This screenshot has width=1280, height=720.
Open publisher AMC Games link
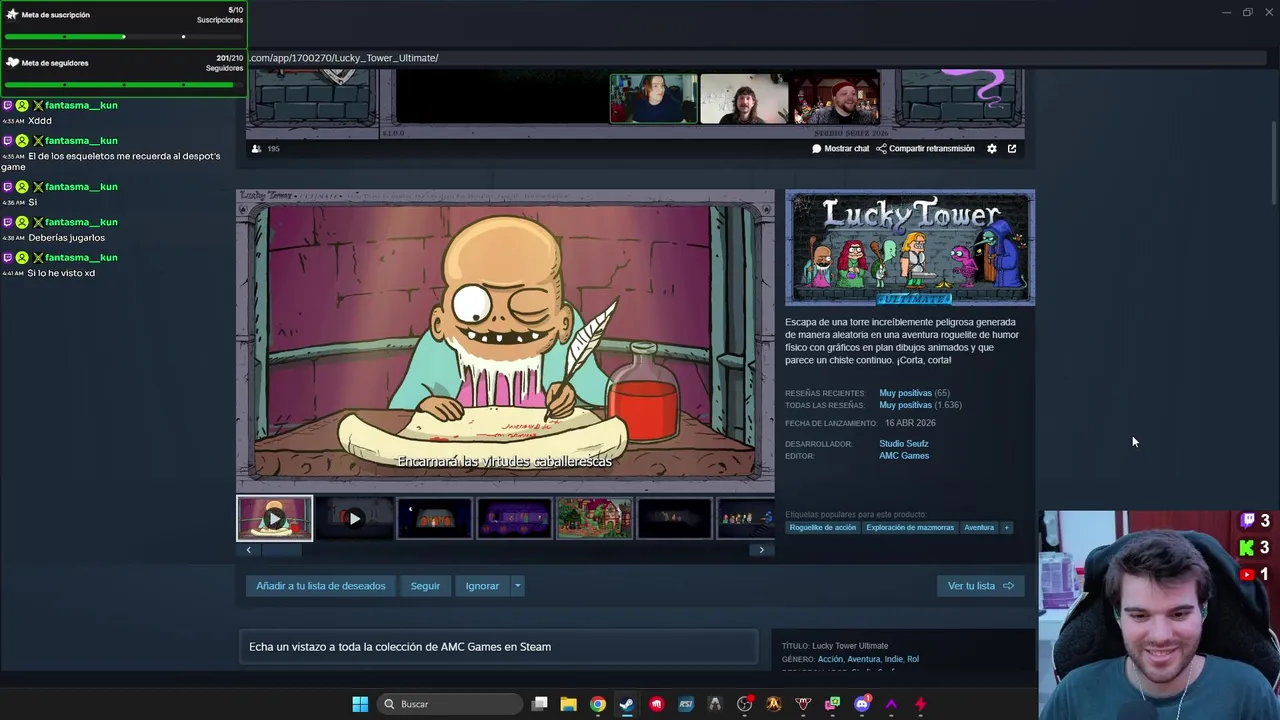coord(904,456)
